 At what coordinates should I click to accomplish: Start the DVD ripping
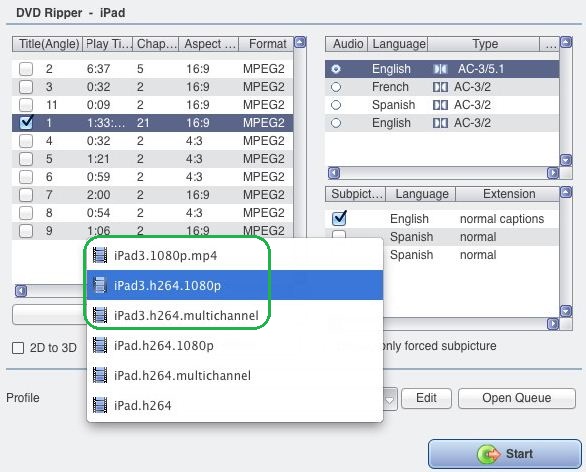505,454
